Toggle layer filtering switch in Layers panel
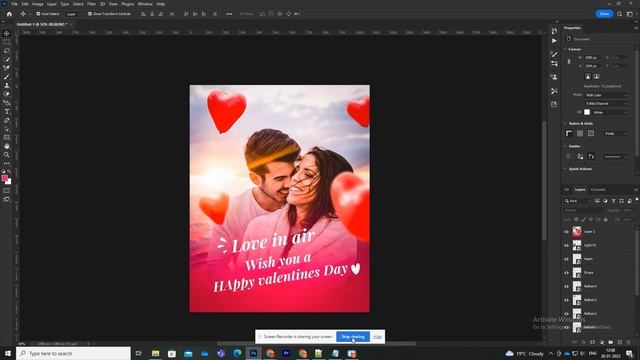The image size is (640, 360). (637, 200)
